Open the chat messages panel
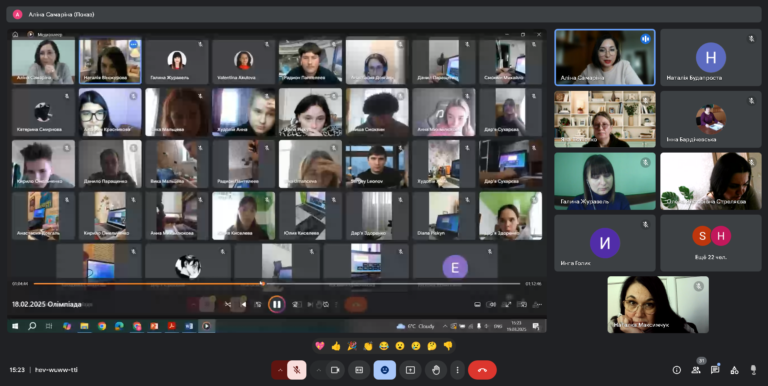Image resolution: width=768 pixels, height=386 pixels. pyautogui.click(x=715, y=370)
